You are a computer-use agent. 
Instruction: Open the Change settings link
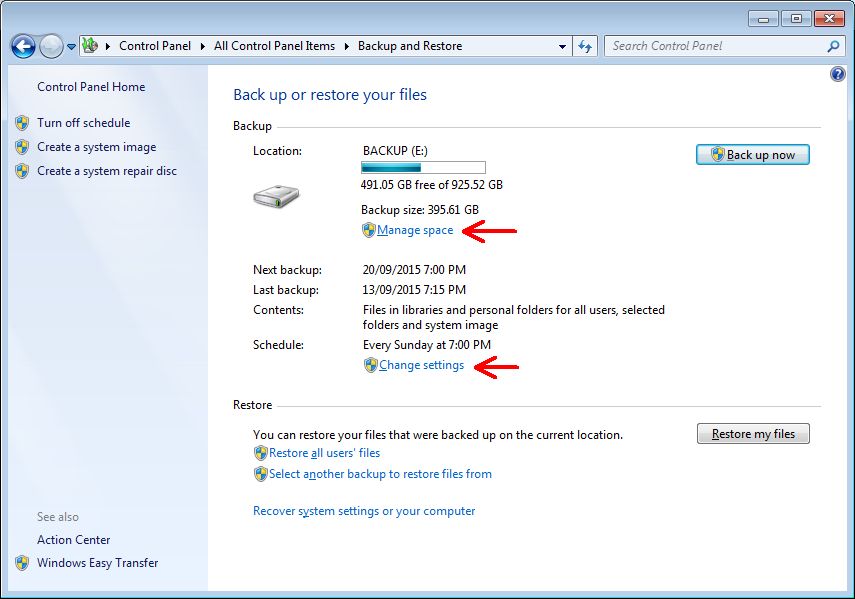(x=421, y=365)
